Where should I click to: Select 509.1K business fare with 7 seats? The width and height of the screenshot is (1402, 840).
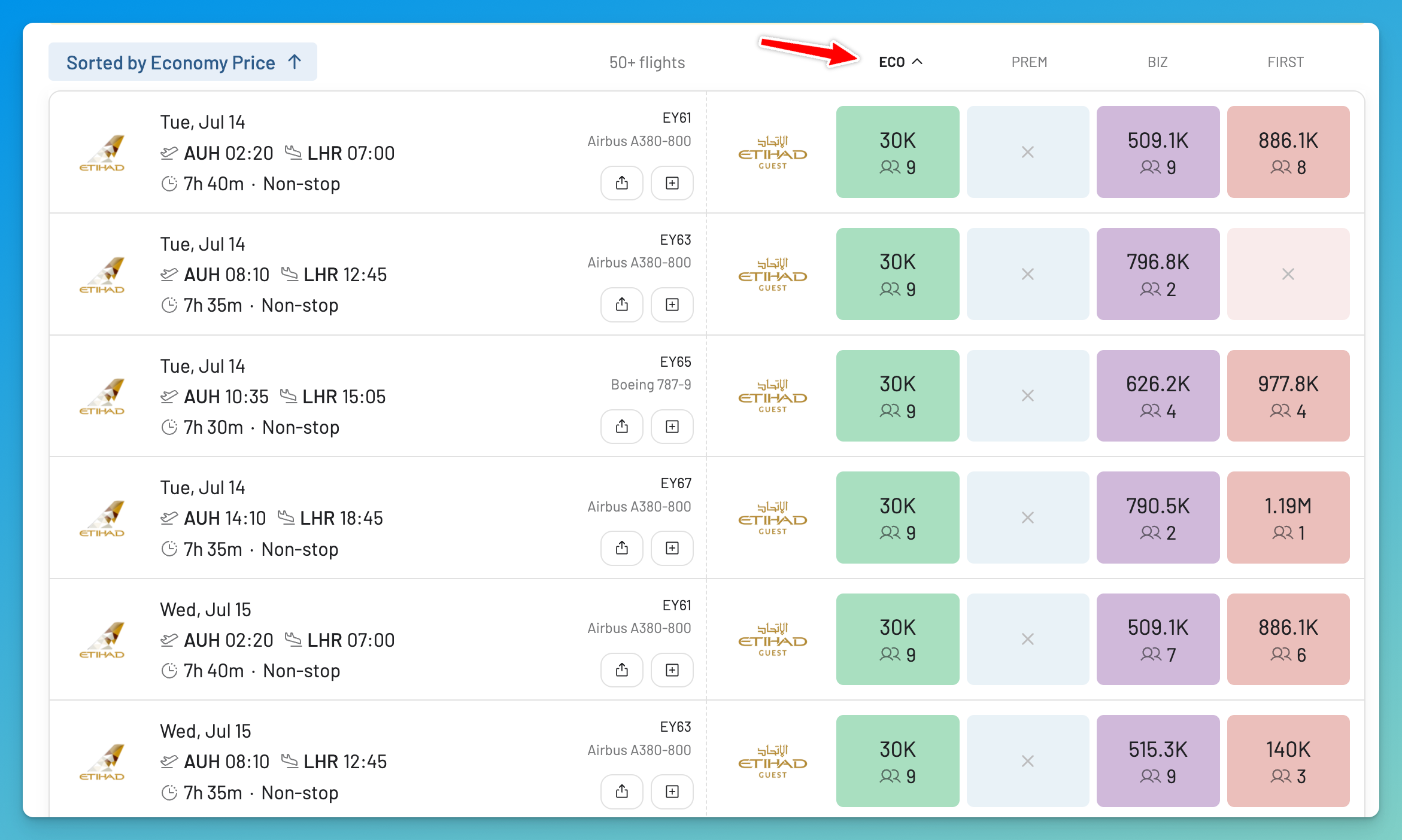point(1158,639)
